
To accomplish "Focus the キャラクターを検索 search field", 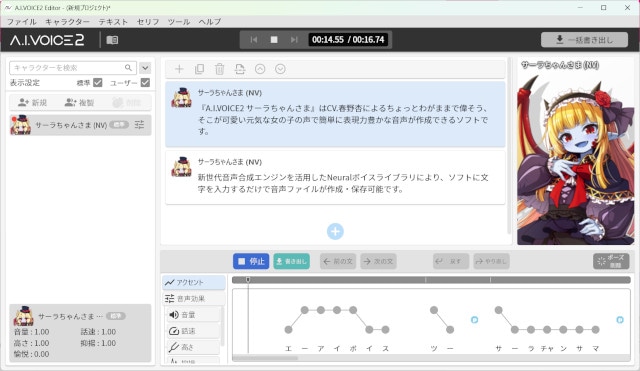I will point(73,68).
